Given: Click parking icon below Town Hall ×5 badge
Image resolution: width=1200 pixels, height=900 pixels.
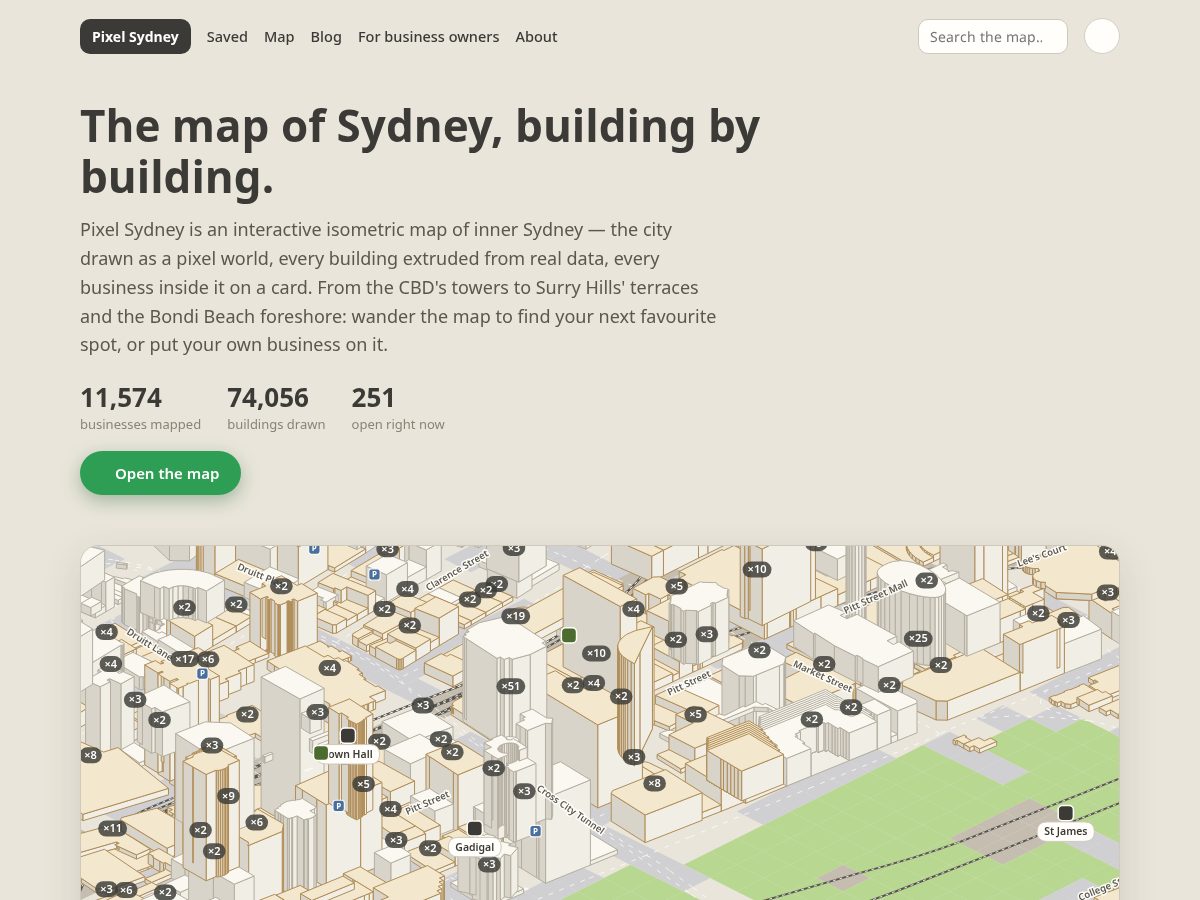Looking at the screenshot, I should coord(338,806).
